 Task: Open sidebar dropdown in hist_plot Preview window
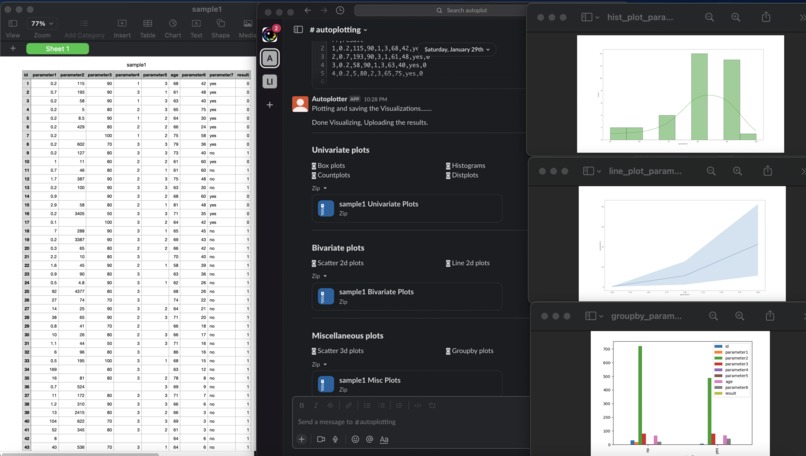[x=590, y=17]
